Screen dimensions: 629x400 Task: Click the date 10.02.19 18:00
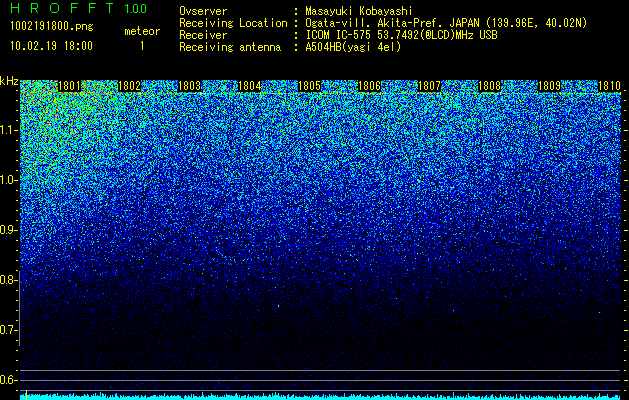coord(51,46)
